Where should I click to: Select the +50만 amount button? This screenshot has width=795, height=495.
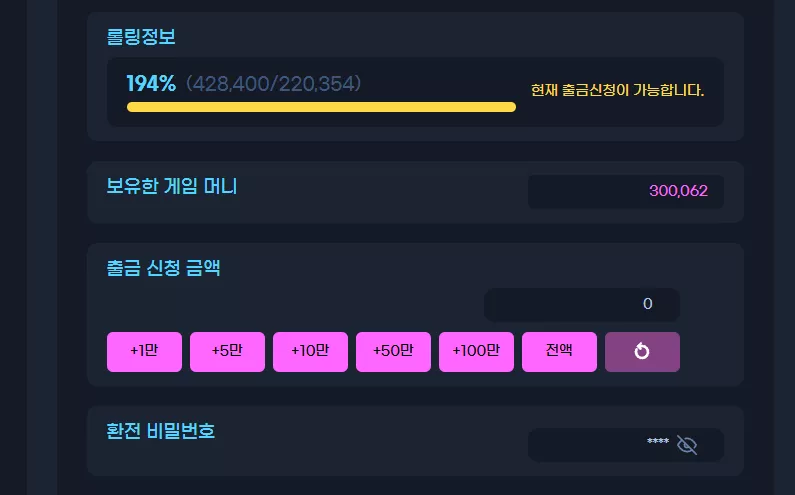(x=393, y=351)
